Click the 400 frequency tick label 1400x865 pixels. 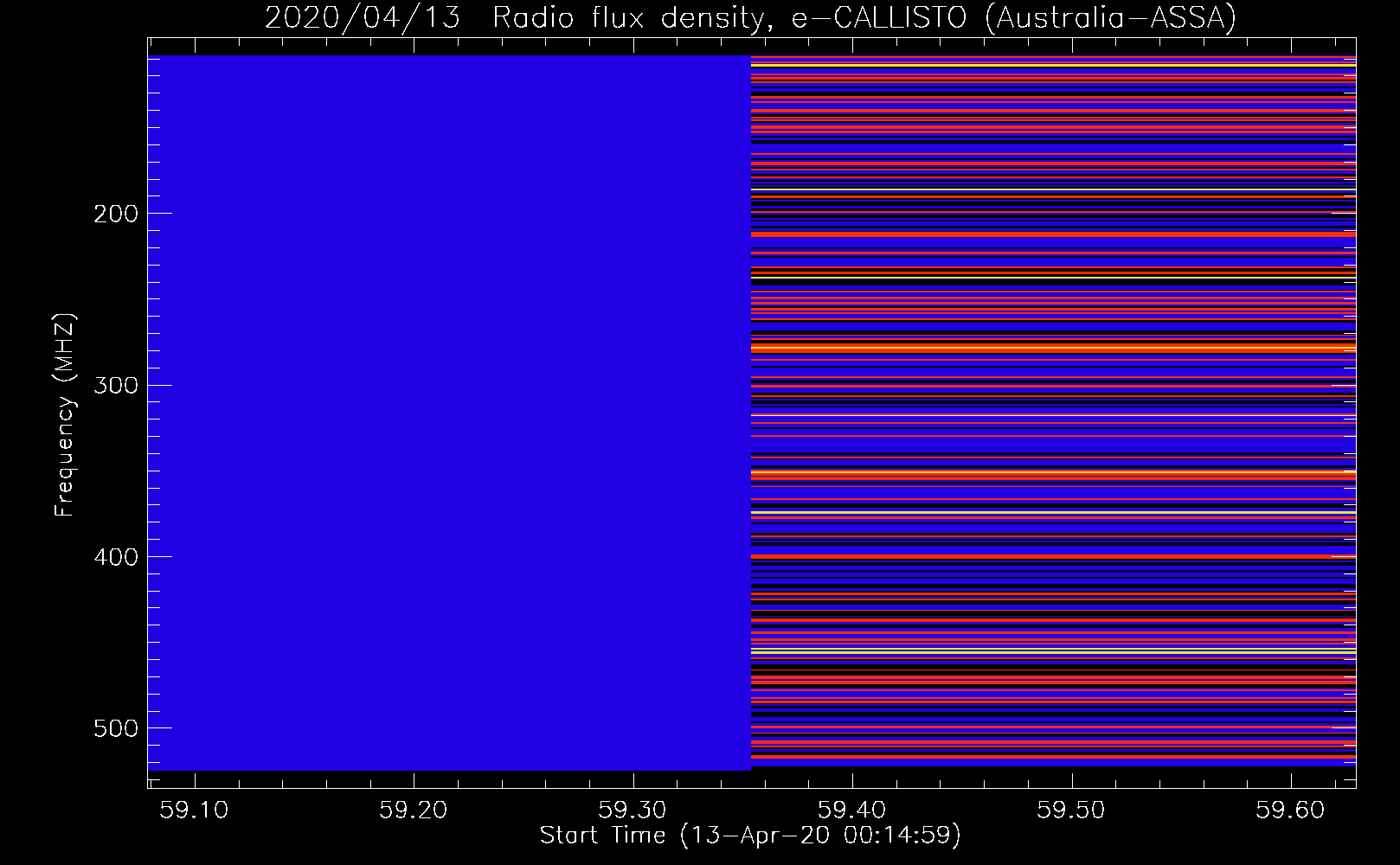pos(115,557)
